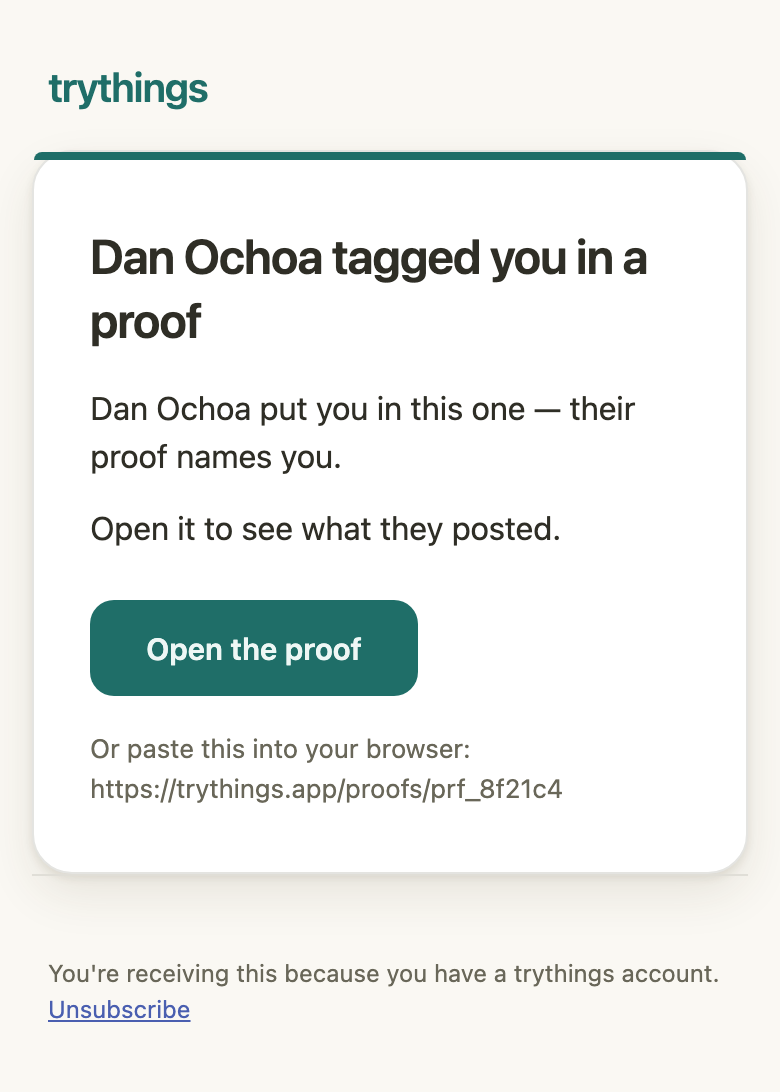This screenshot has height=1092, width=780.
Task: Click the word "browser:" above the URL
Action: (419, 749)
